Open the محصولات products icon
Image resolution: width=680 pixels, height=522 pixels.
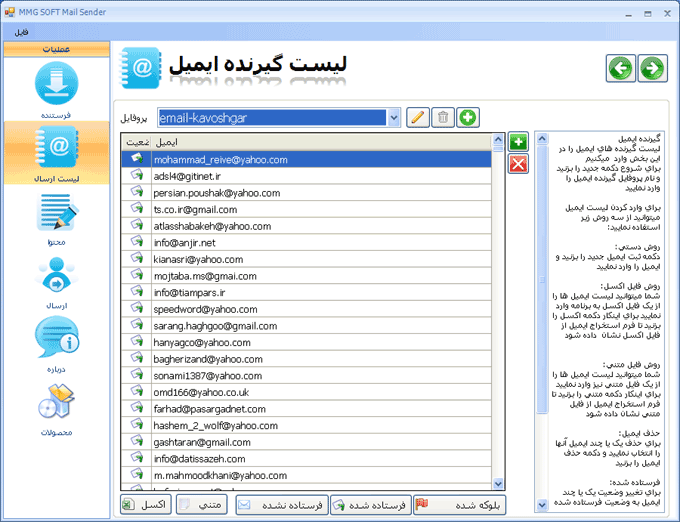coord(56,401)
